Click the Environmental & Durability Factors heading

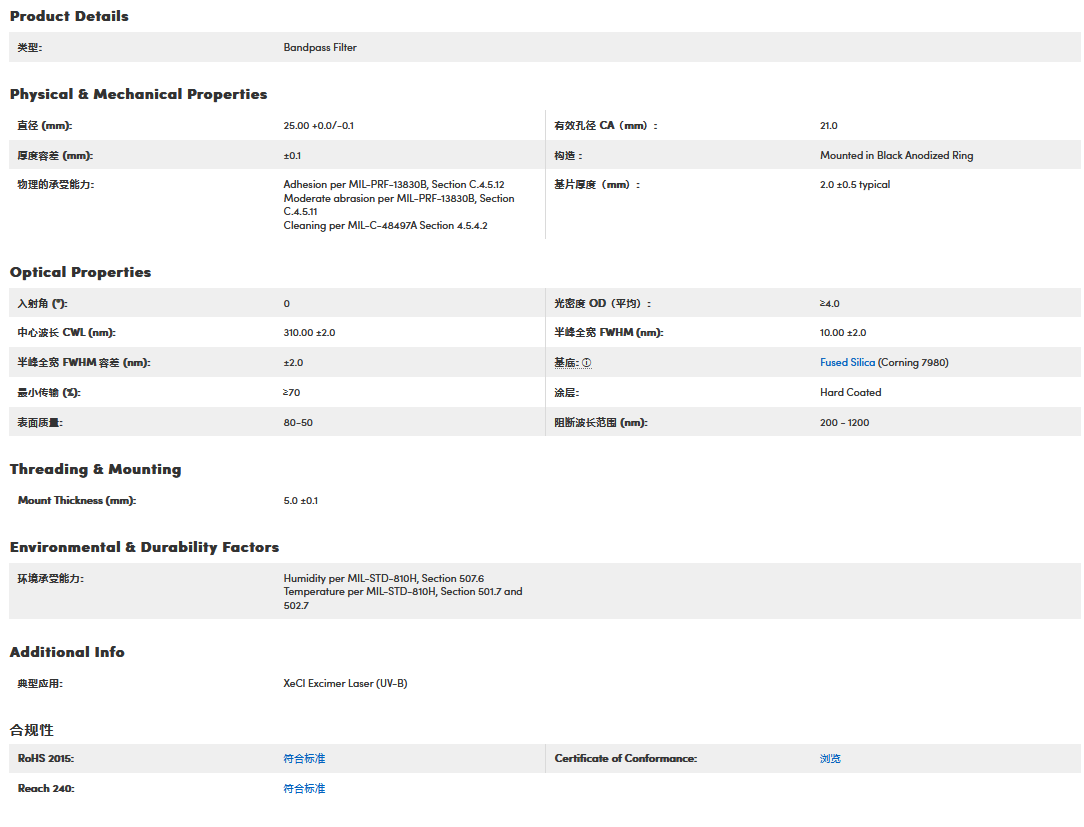(144, 547)
